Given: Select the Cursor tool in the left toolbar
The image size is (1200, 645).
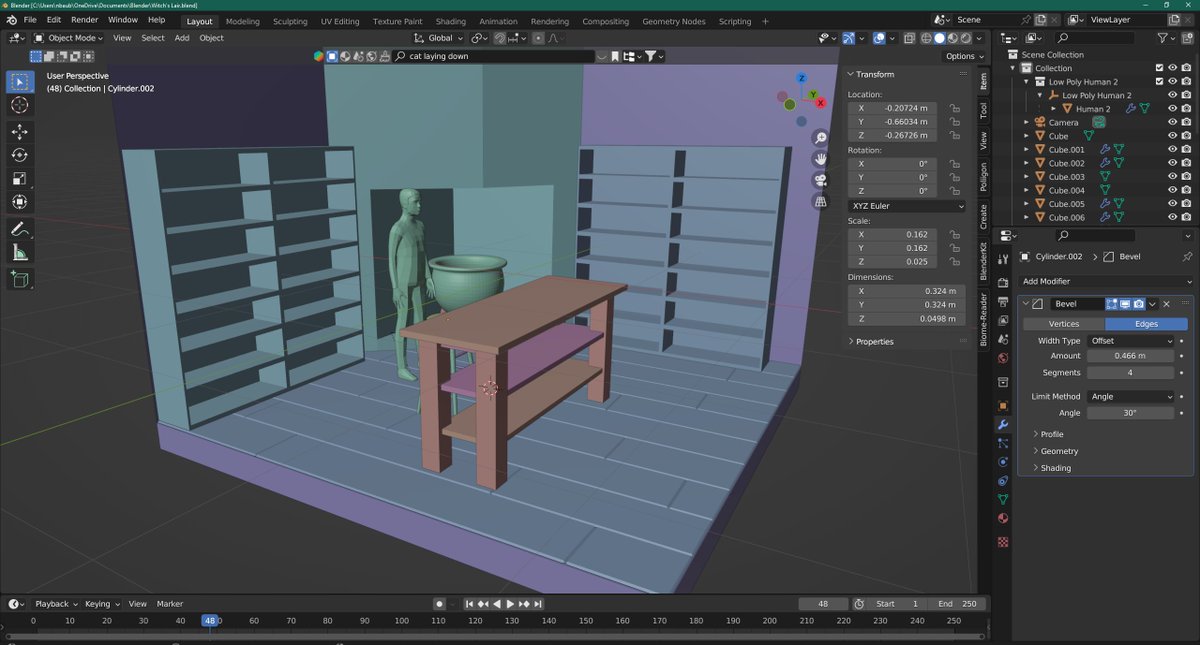Looking at the screenshot, I should pyautogui.click(x=20, y=105).
